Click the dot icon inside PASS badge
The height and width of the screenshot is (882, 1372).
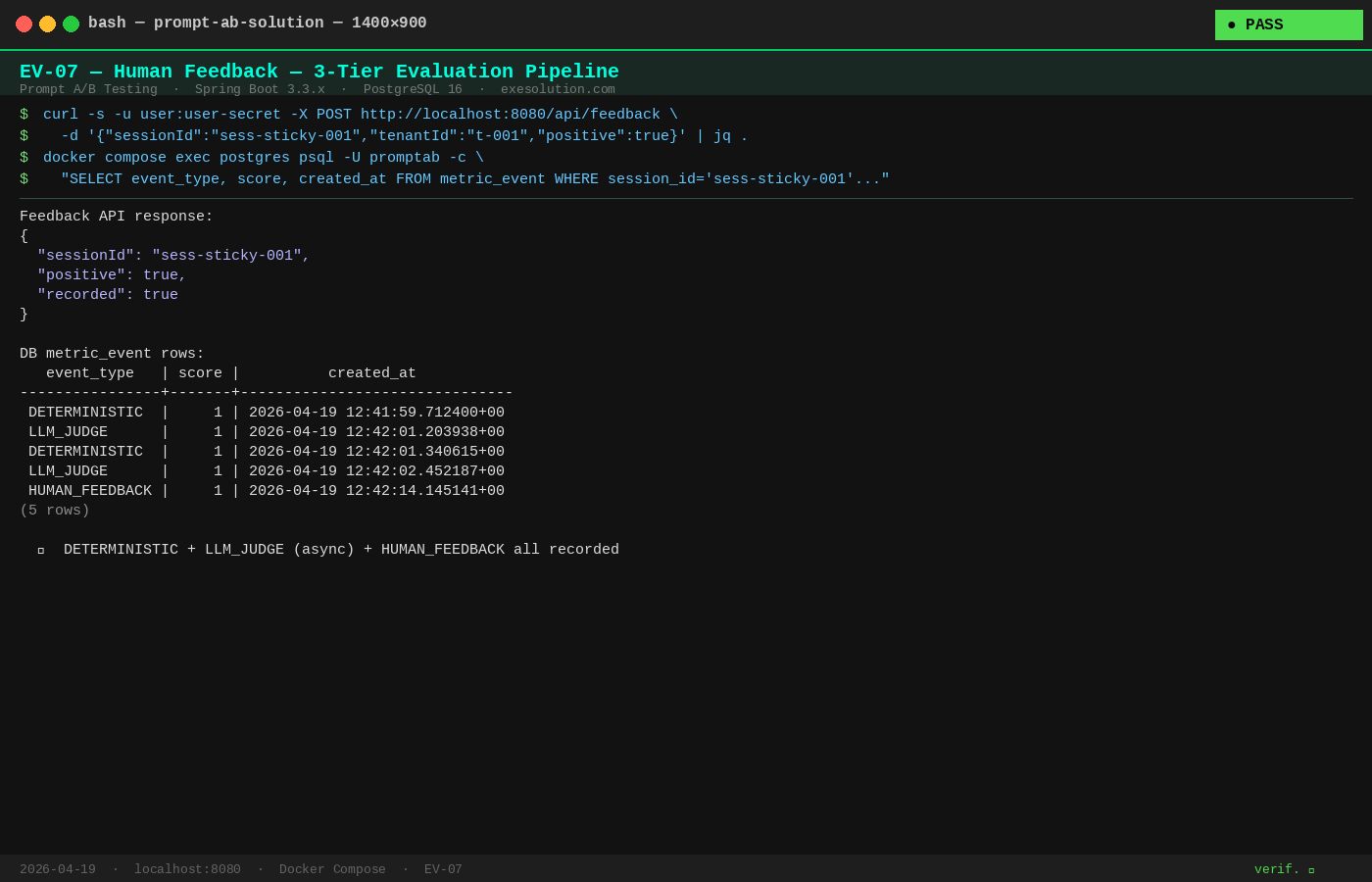tap(1232, 25)
